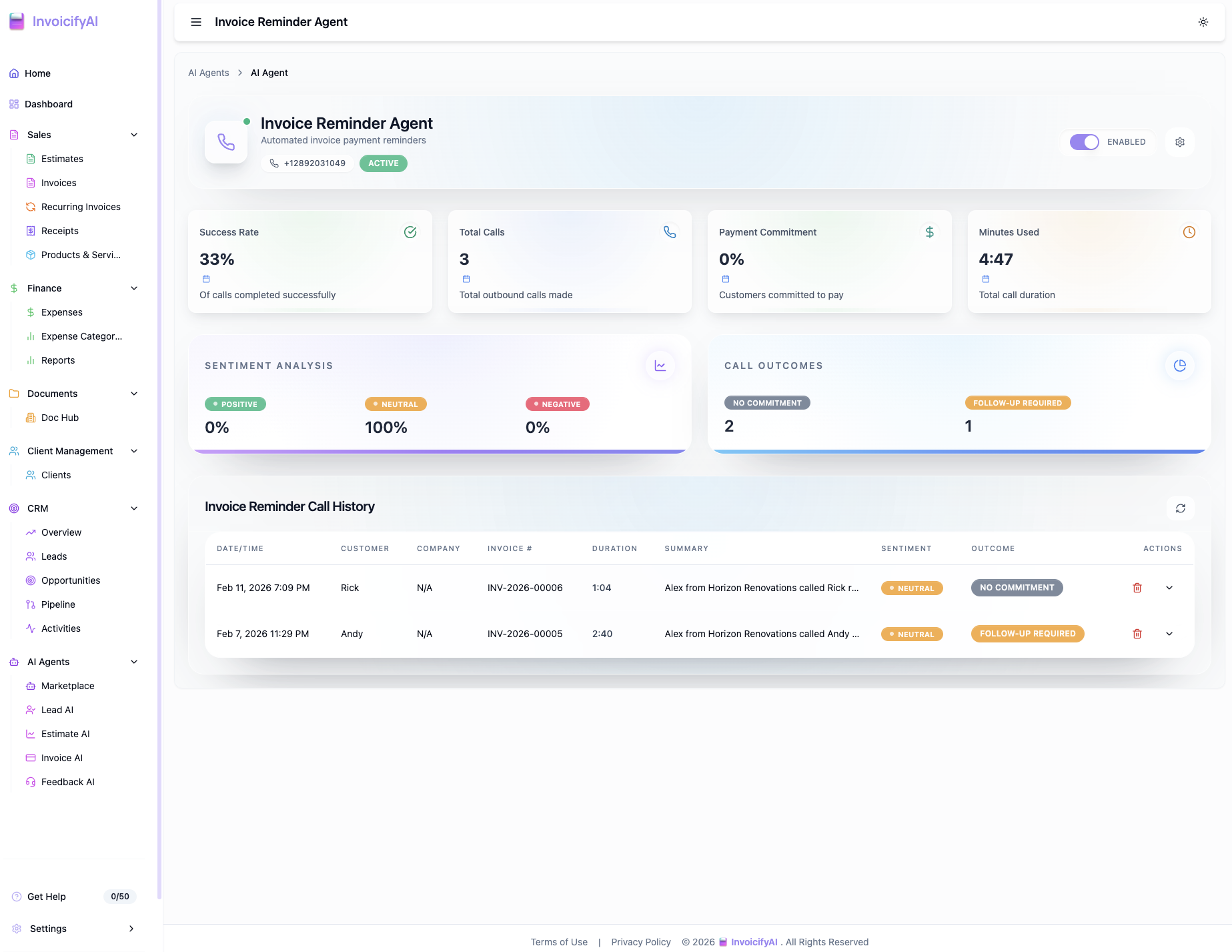Click the FOLLOW-UP REQUIRED badge in Andy row
The height and width of the screenshot is (952, 1232).
coord(1027,634)
